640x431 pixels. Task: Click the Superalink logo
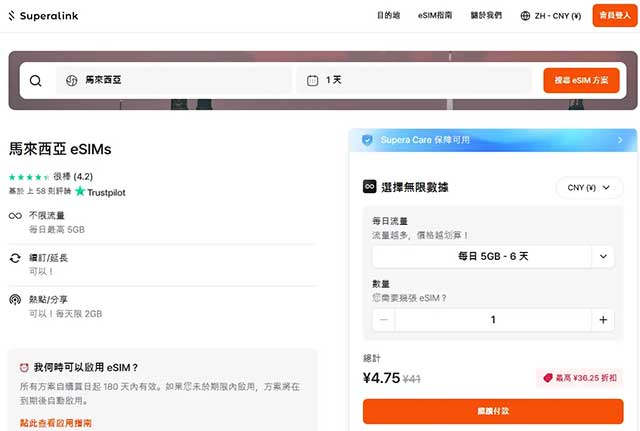coord(44,16)
